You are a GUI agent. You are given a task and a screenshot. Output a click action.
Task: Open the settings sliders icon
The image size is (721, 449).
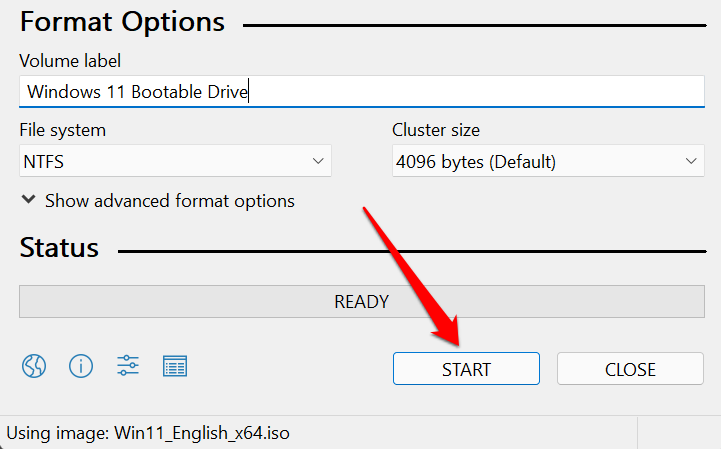pos(128,366)
